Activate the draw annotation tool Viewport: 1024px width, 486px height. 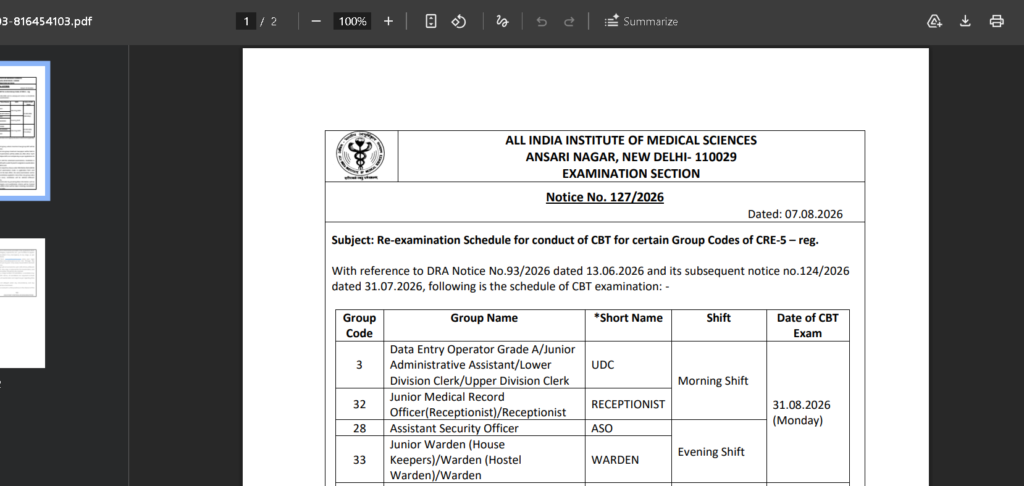[502, 22]
